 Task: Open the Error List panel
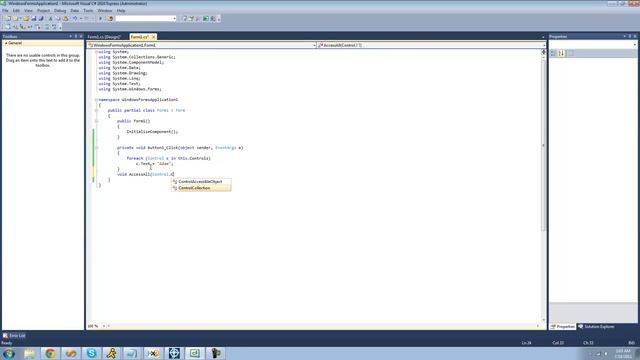[x=14, y=336]
